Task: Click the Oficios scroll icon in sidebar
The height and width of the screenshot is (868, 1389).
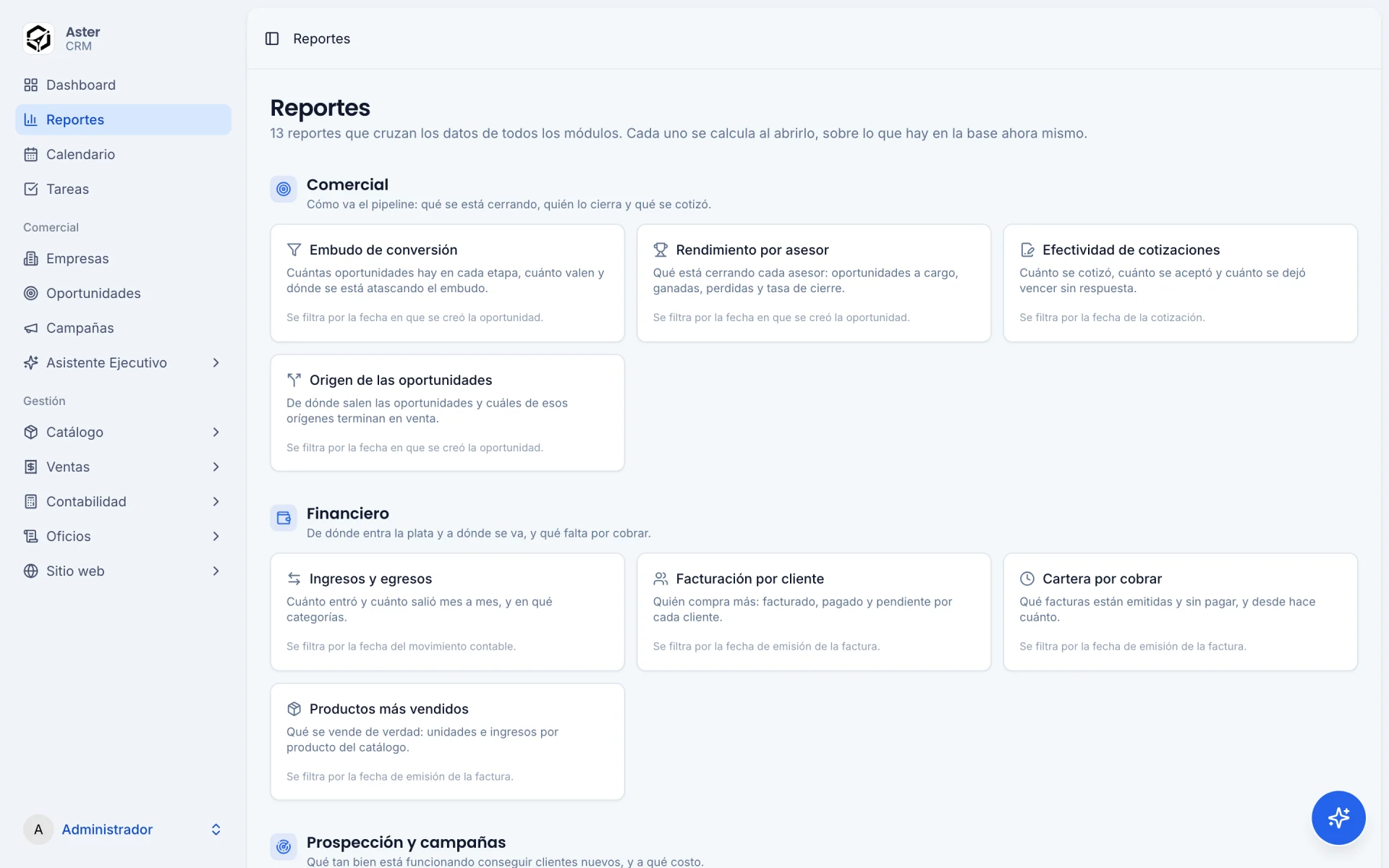Action: tap(30, 536)
